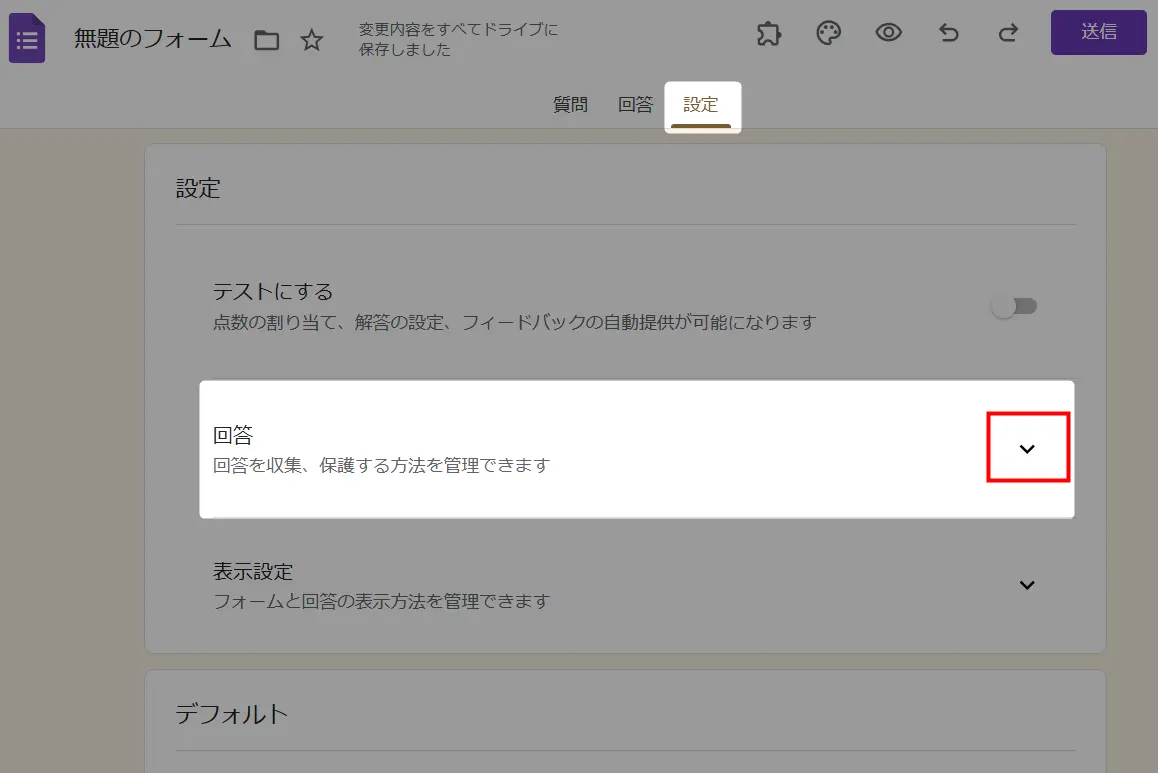Click the form title 無題のフォーム
Screen dimensions: 1158x773
pyautogui.click(x=153, y=38)
